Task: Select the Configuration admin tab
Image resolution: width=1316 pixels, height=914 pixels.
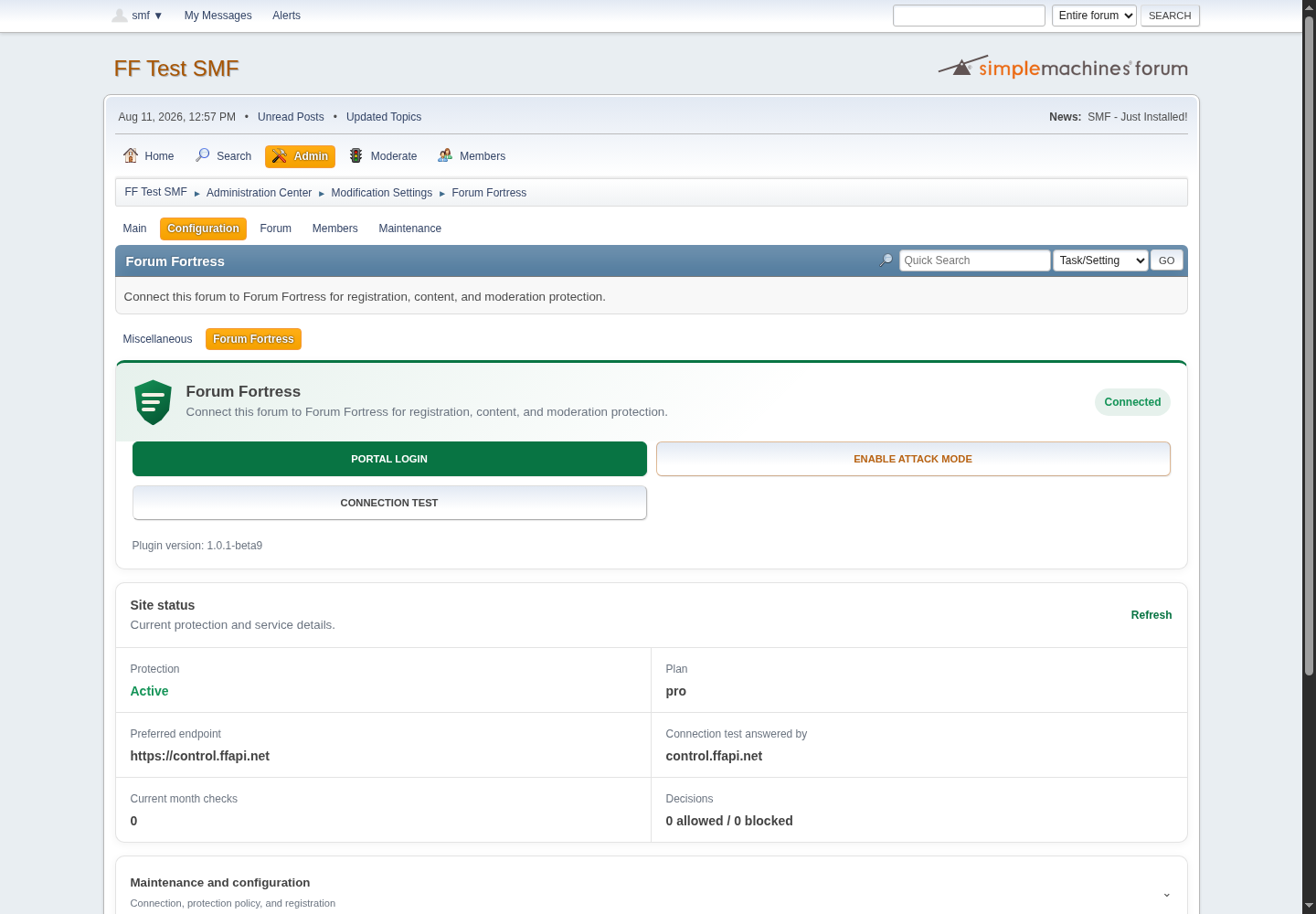Action: tap(203, 228)
